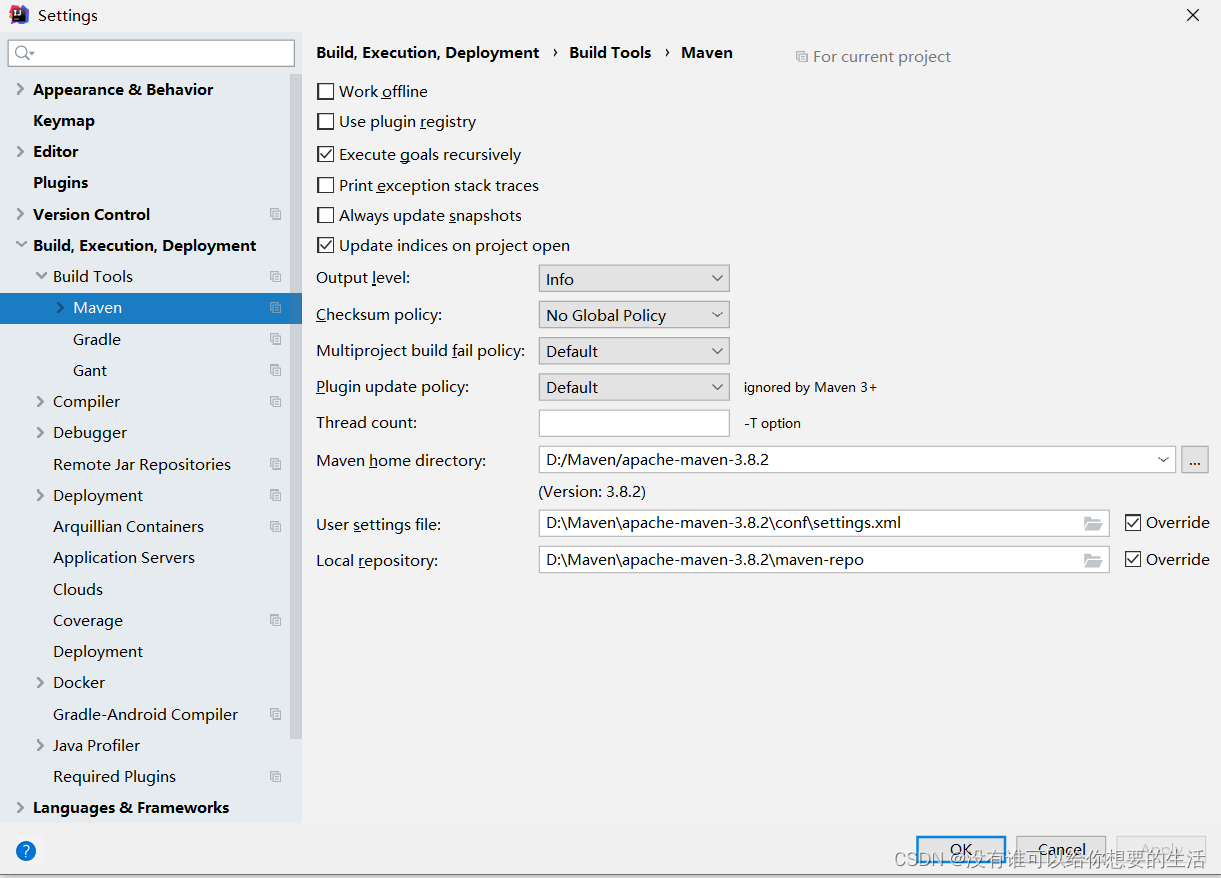Click browse (...) button for Maven home
1221x878 pixels.
pos(1195,460)
